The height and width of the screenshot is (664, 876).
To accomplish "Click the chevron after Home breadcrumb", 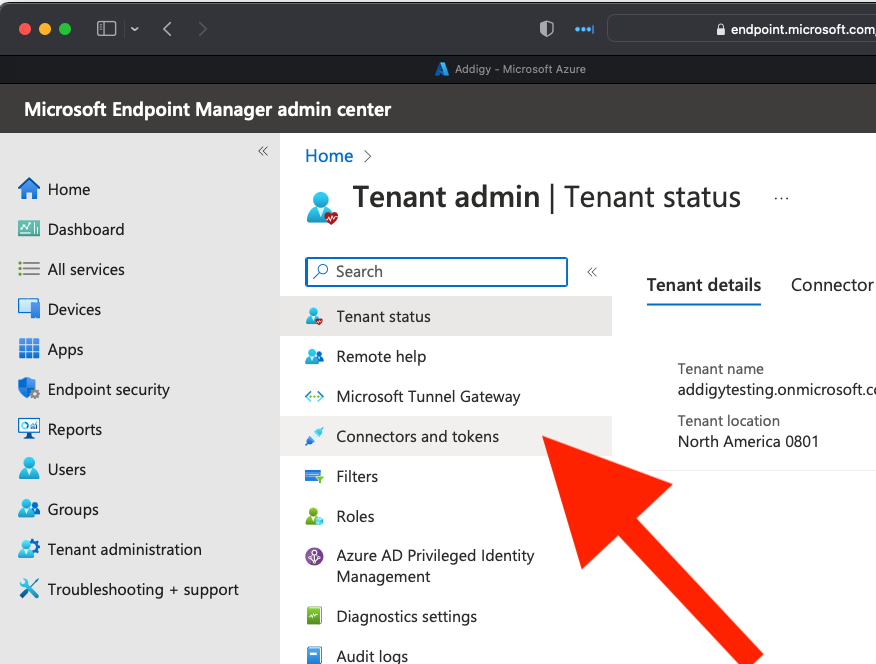I will 366,156.
